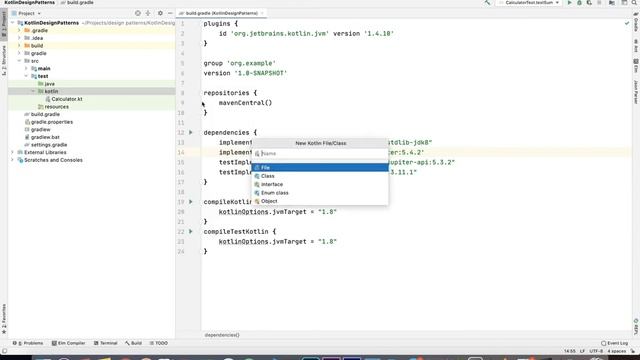Screen dimensions: 640x360
Task: Click run gutter arrow beside compileKotlin
Action: [x=191, y=202]
